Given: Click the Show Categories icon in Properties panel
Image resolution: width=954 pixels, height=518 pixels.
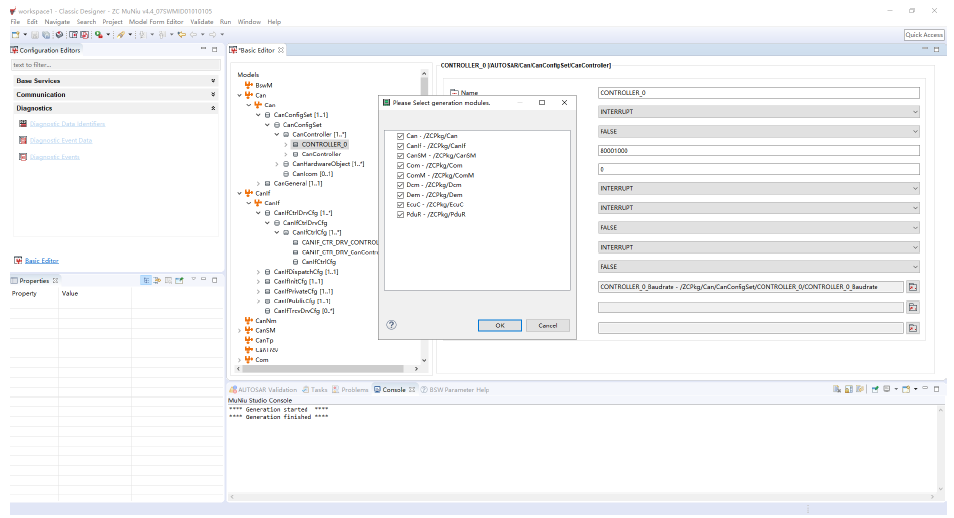Looking at the screenshot, I should pyautogui.click(x=146, y=281).
